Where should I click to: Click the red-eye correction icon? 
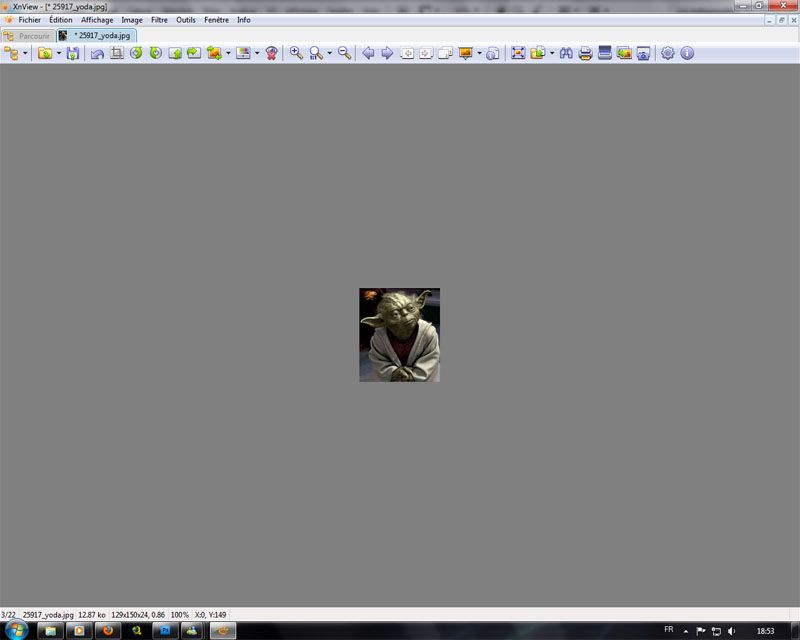[271, 53]
